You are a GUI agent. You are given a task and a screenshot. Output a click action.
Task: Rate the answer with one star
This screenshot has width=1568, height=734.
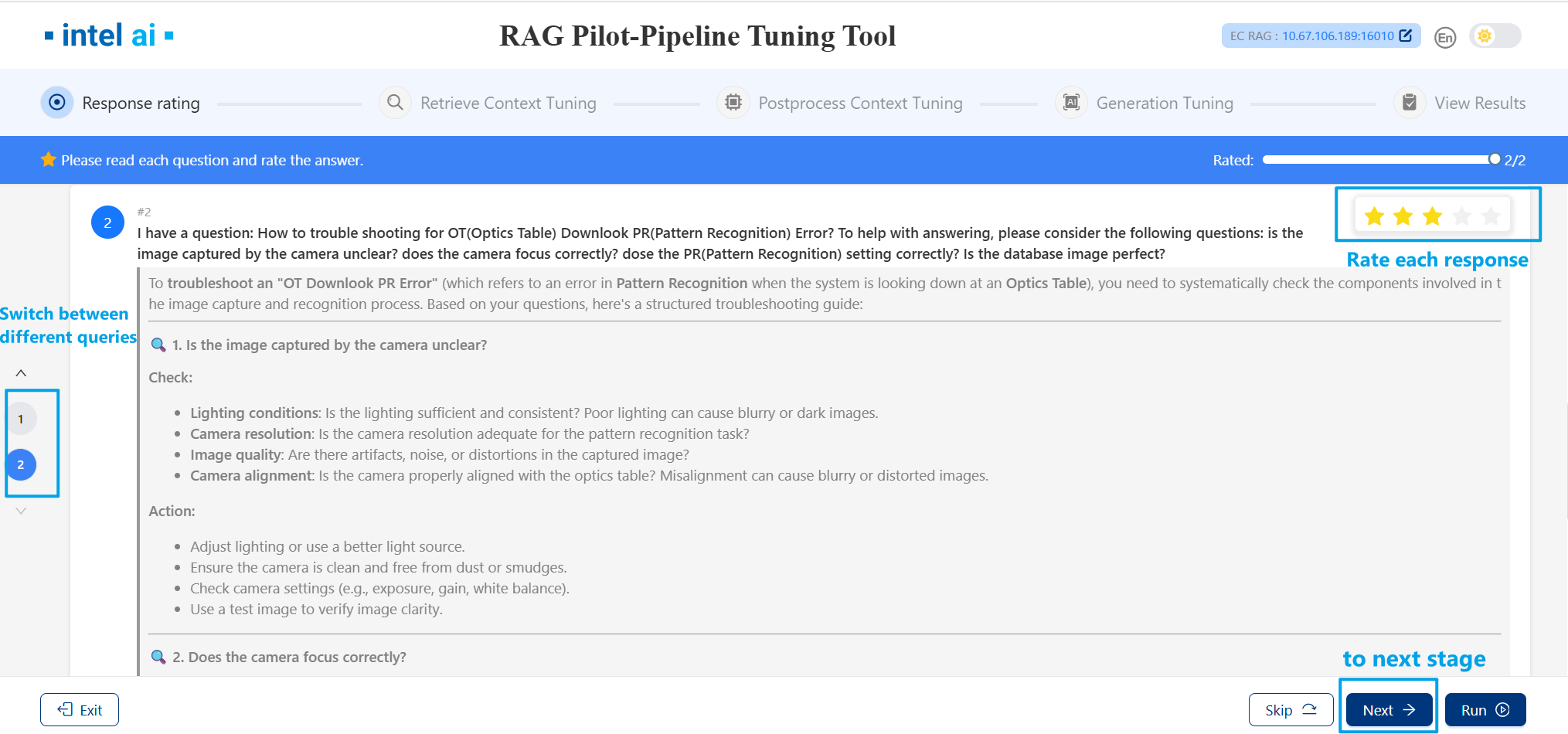tap(1374, 216)
